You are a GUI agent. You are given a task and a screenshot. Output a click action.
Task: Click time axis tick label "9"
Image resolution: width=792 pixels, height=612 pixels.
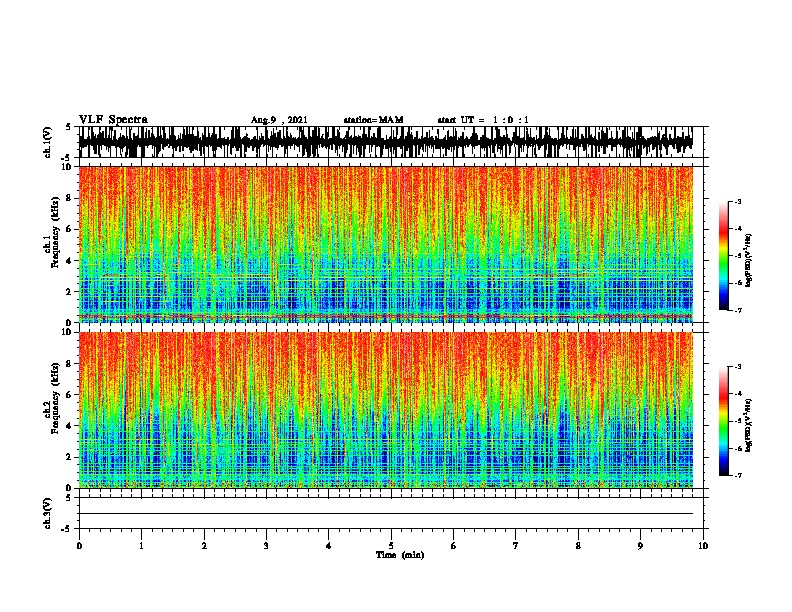(x=640, y=546)
